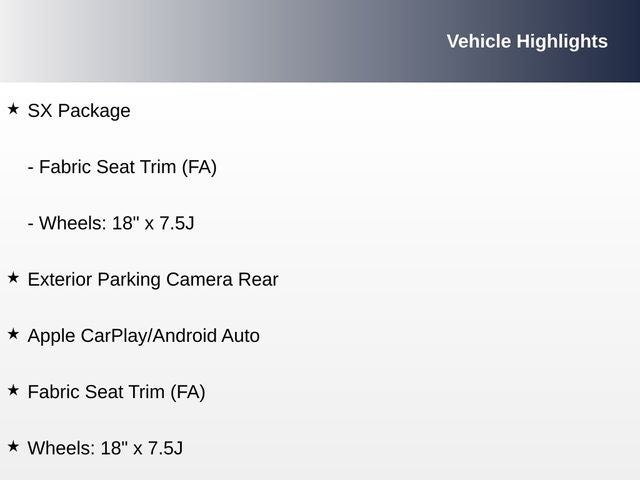Select the SX Package highlight text
The width and height of the screenshot is (640, 480).
coord(79,111)
